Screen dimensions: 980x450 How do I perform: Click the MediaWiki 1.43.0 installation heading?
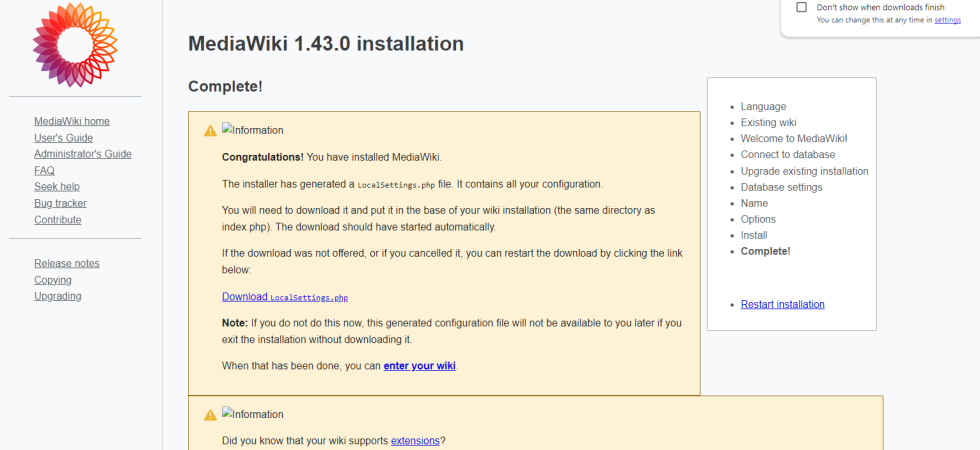(x=326, y=44)
